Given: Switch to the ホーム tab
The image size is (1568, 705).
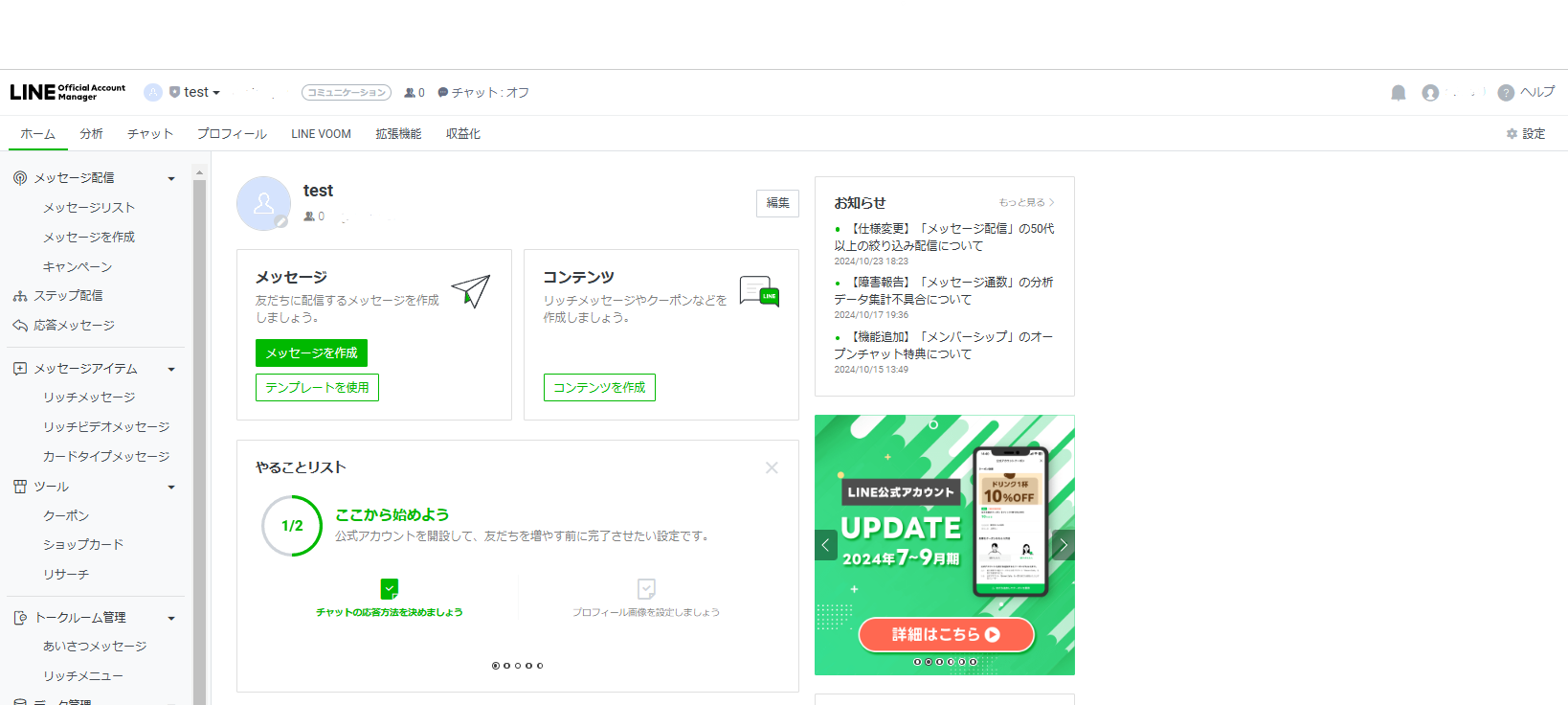Looking at the screenshot, I should coord(37,134).
